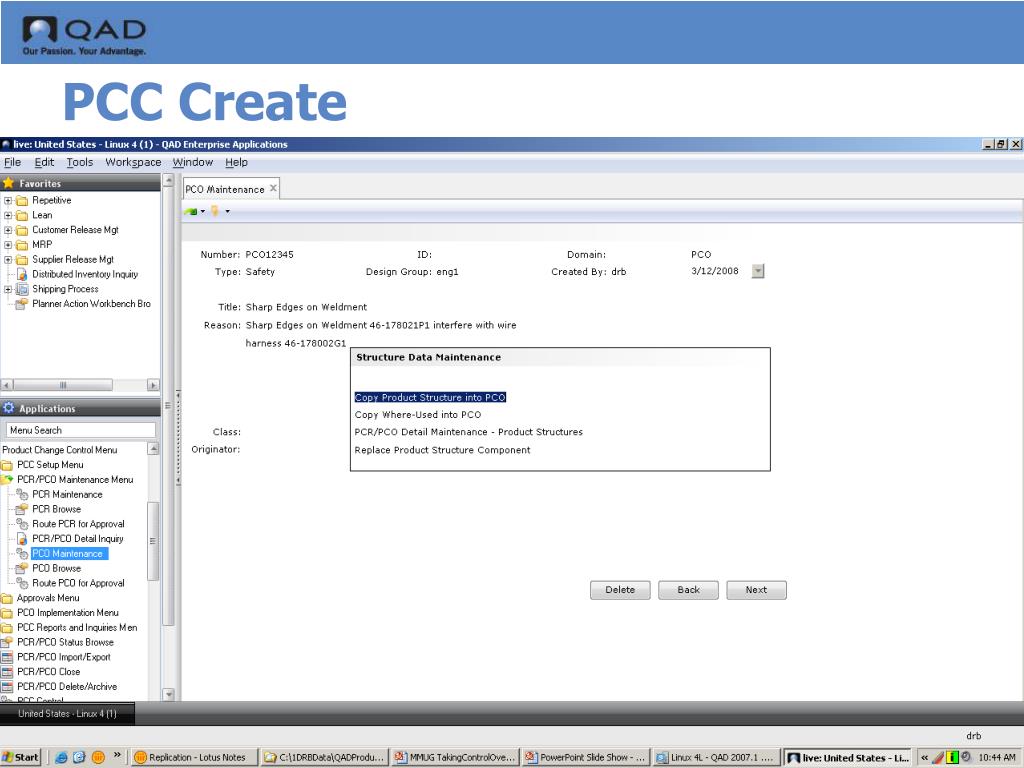This screenshot has width=1024, height=768.
Task: Click the green go-to toolbar icon
Action: pyautogui.click(x=191, y=212)
